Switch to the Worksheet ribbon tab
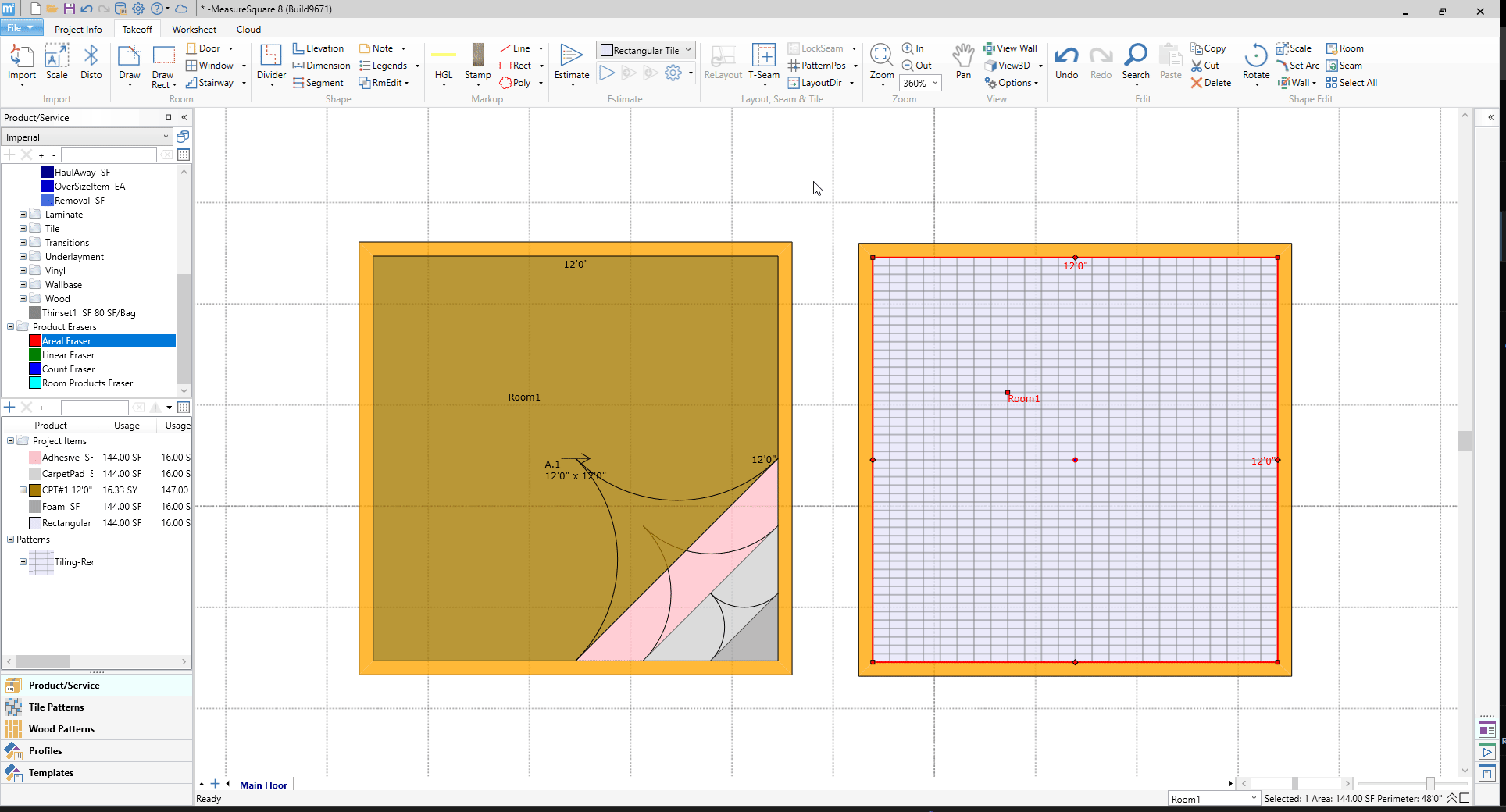Image resolution: width=1506 pixels, height=812 pixels. [x=194, y=30]
